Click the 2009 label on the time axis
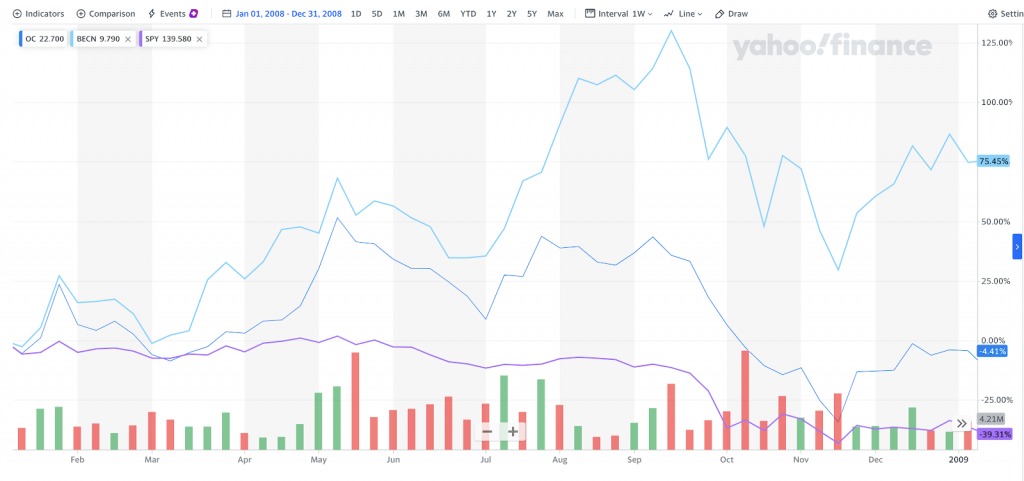 coord(958,459)
